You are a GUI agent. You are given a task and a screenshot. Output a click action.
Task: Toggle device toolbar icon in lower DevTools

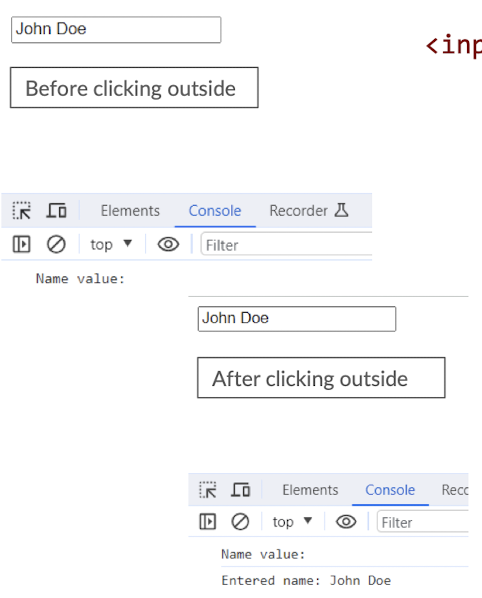coord(241,490)
